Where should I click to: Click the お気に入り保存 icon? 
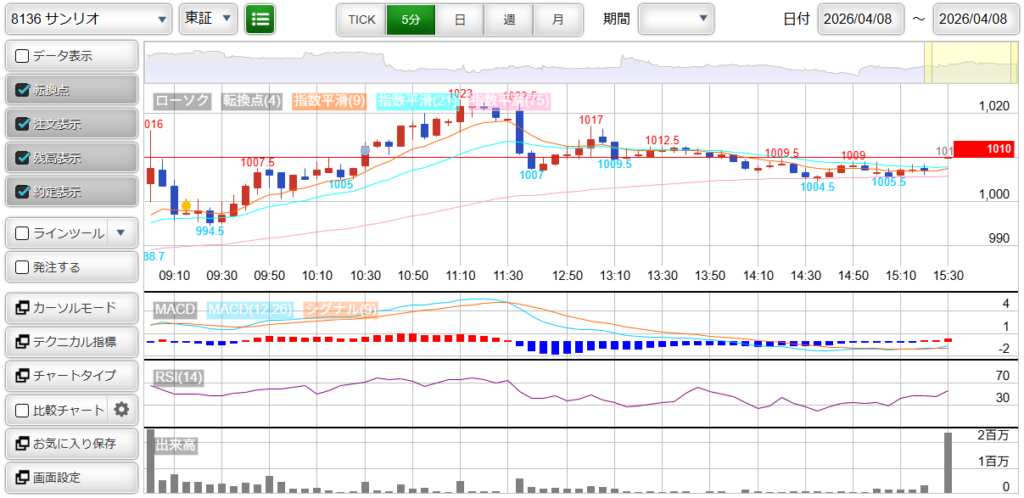coord(22,443)
